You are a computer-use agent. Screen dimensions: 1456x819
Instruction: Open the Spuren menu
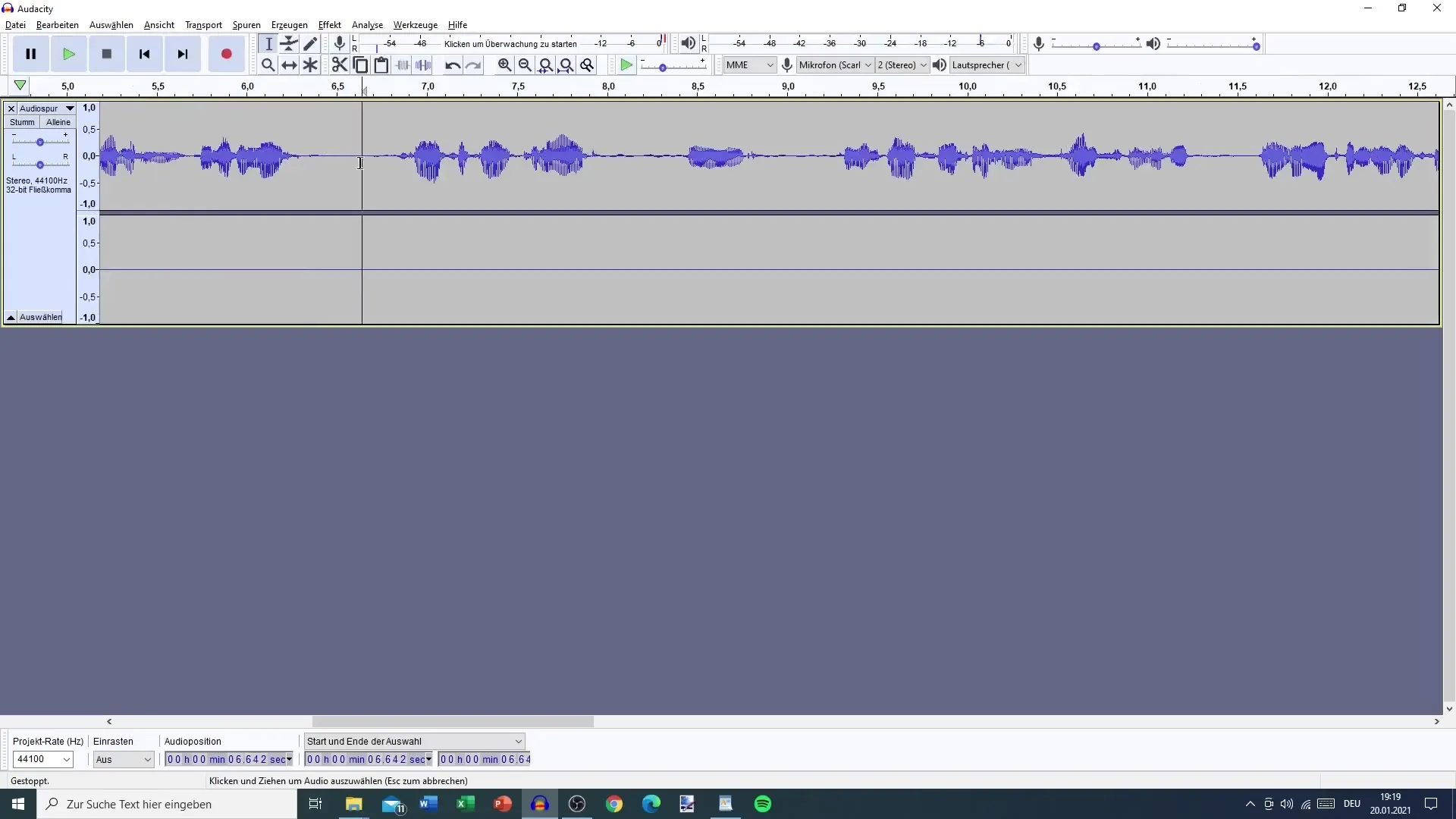point(246,25)
